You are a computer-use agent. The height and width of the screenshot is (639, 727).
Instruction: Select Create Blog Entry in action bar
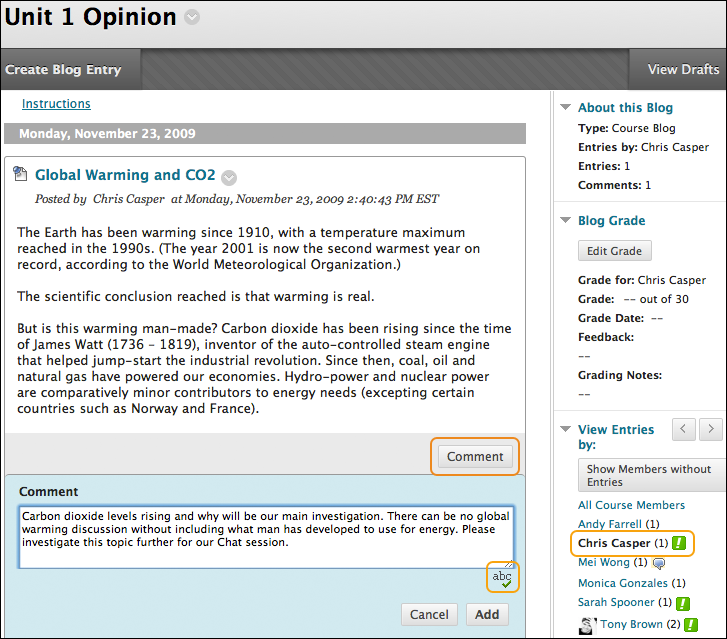pyautogui.click(x=63, y=70)
